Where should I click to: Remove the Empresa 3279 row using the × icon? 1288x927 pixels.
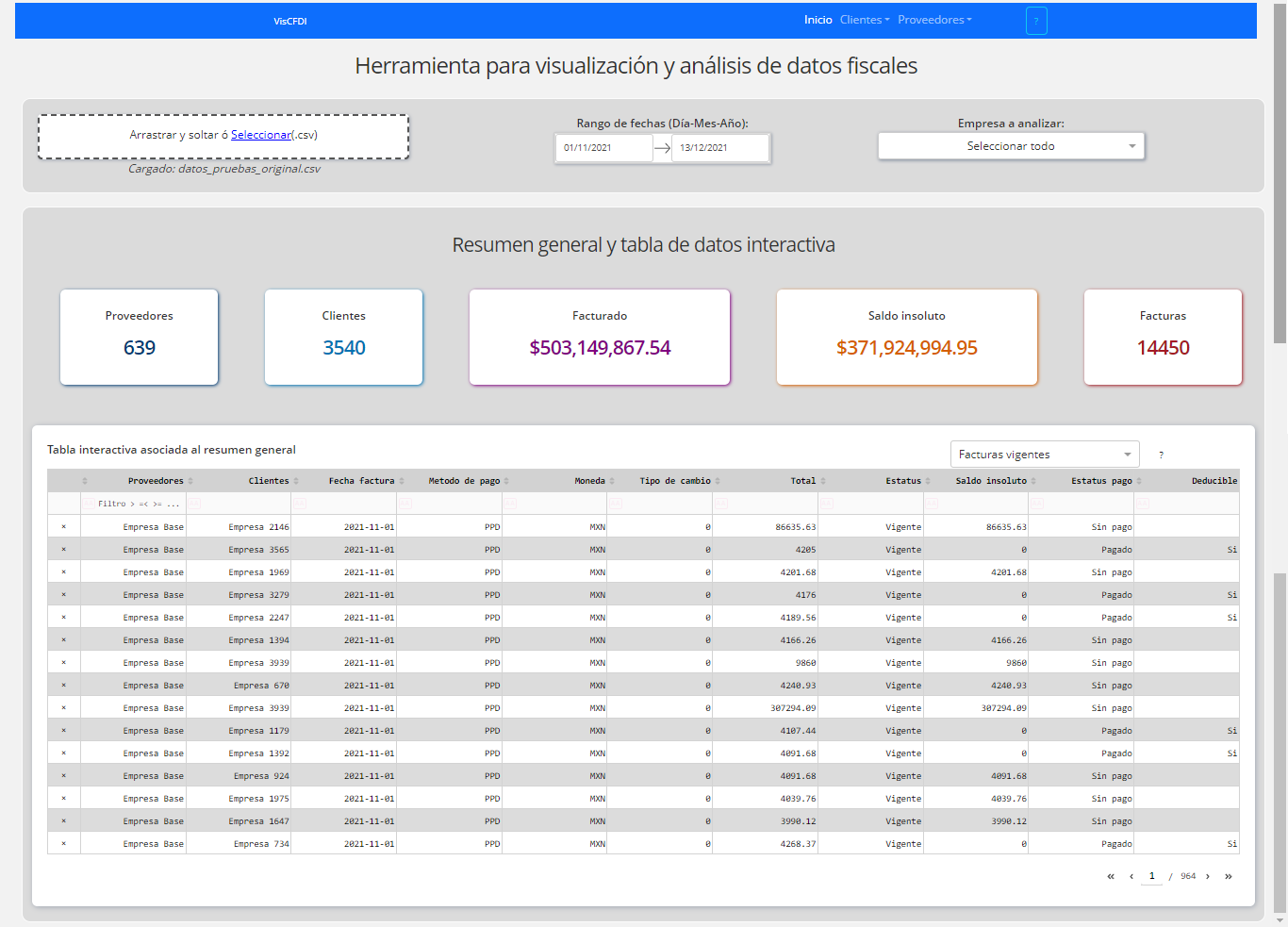tap(64, 595)
